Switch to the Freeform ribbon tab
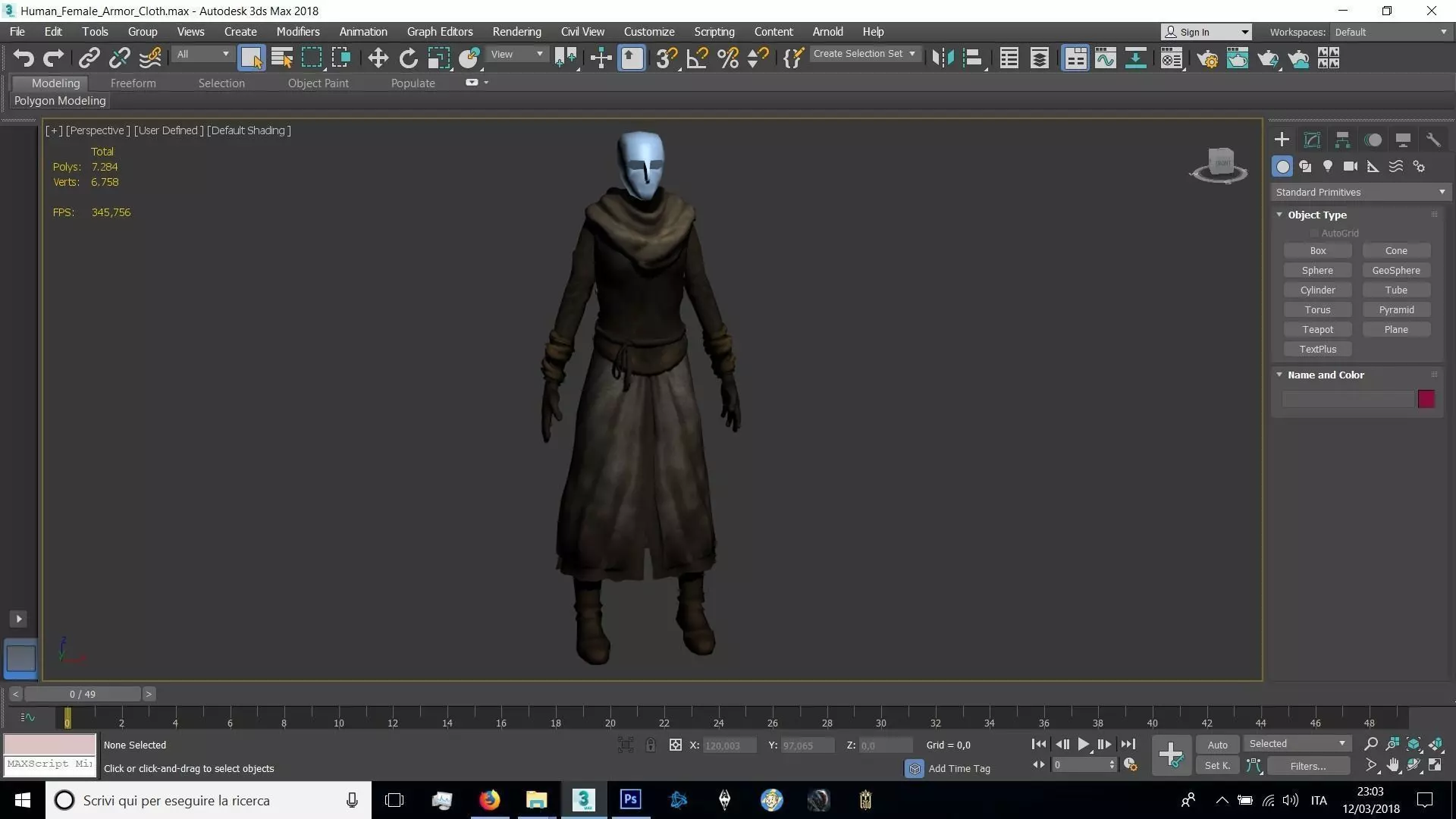The width and height of the screenshot is (1456, 819). pos(133,83)
